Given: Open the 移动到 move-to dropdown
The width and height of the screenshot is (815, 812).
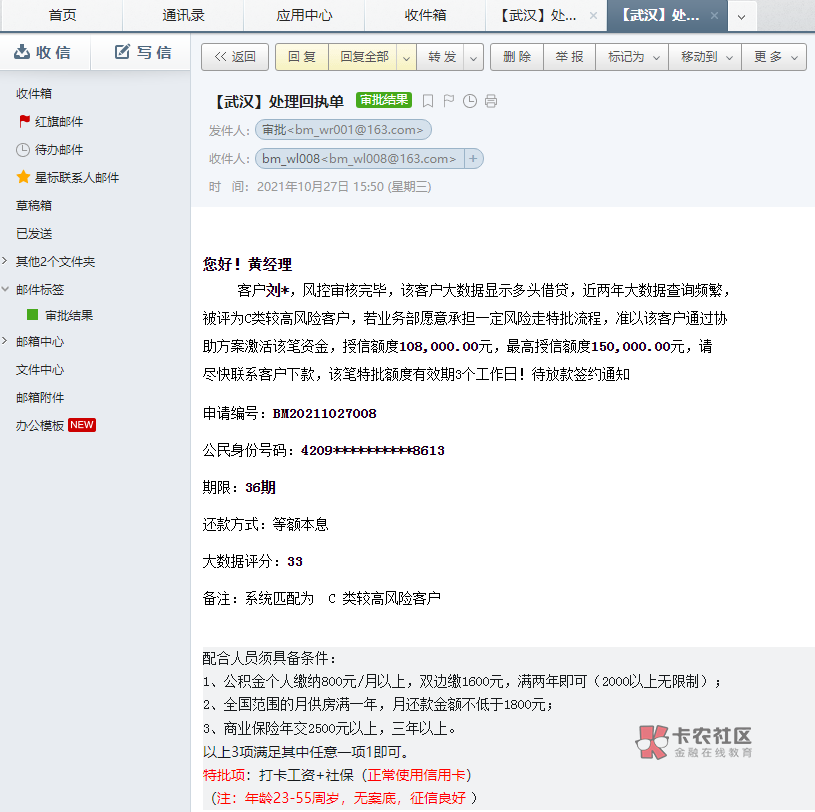Looking at the screenshot, I should (705, 57).
